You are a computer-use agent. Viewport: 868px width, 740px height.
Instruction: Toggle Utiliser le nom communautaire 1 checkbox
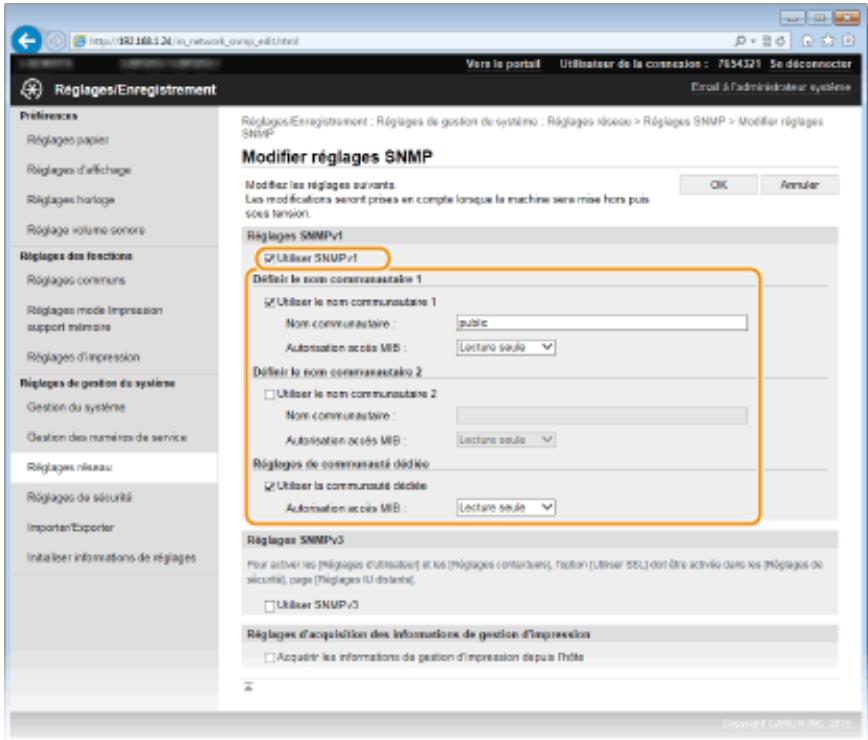tap(269, 302)
